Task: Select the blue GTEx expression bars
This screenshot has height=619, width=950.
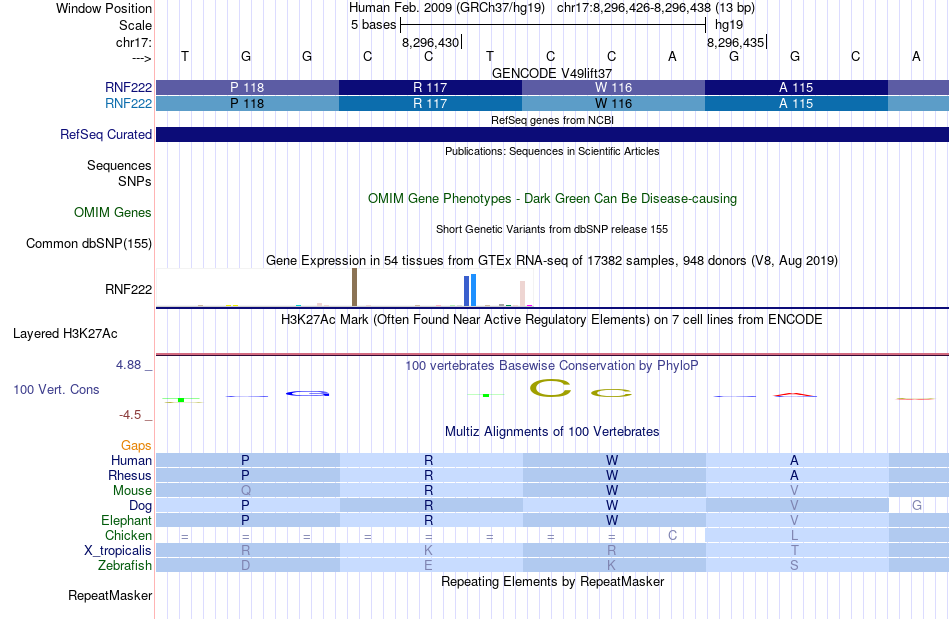Action: click(470, 291)
